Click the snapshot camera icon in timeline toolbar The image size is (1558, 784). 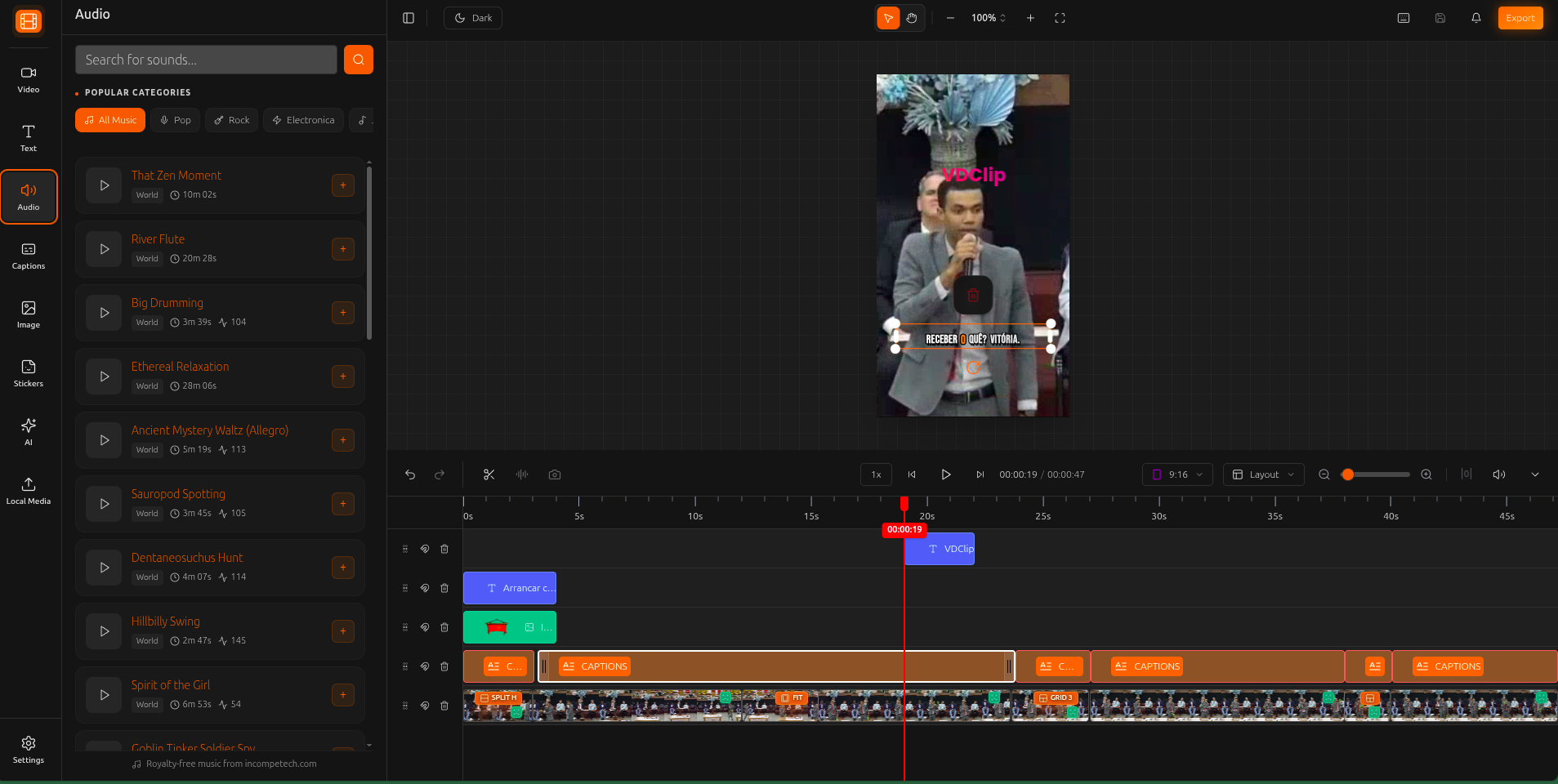(555, 474)
